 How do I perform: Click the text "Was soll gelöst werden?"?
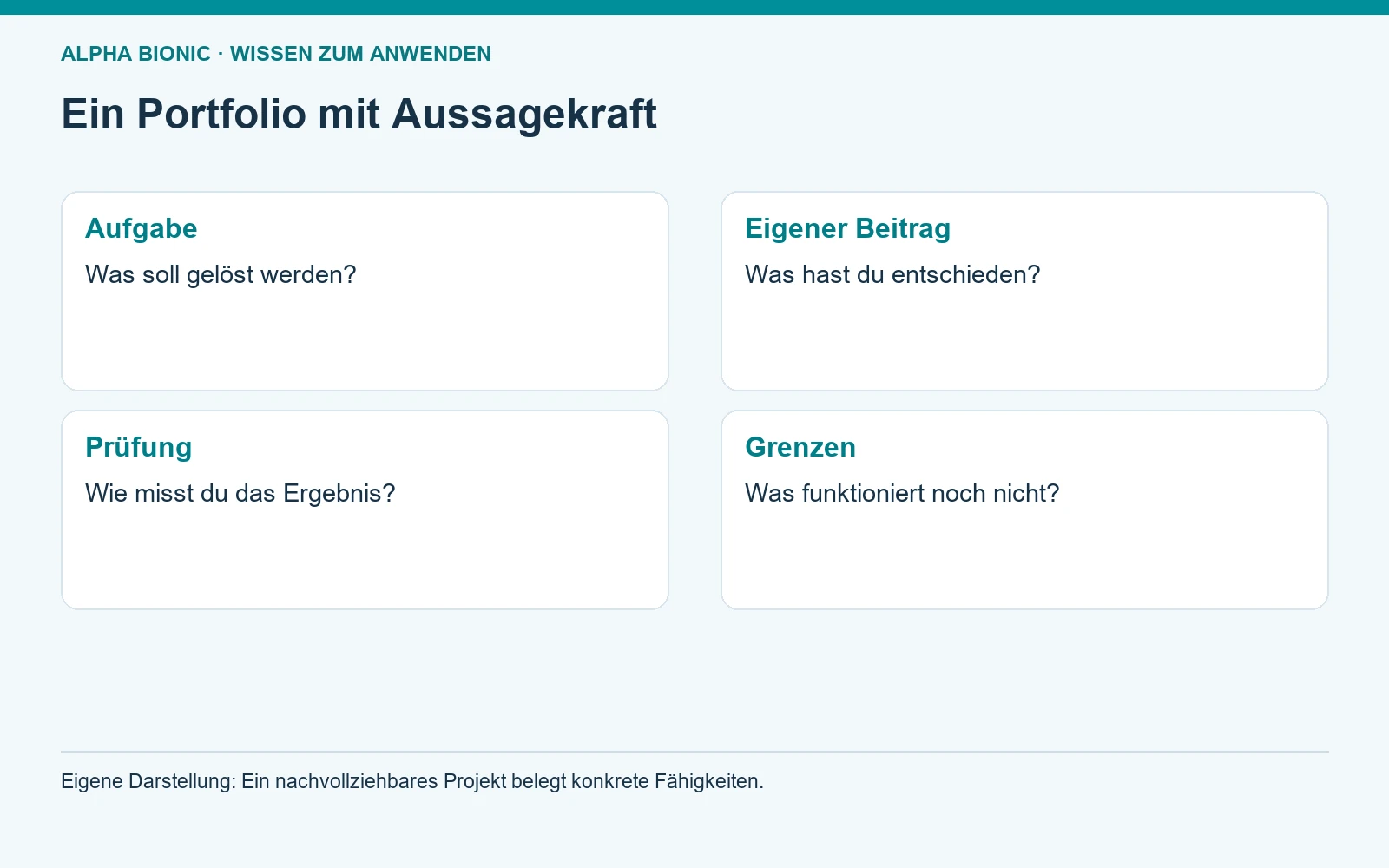(x=221, y=274)
